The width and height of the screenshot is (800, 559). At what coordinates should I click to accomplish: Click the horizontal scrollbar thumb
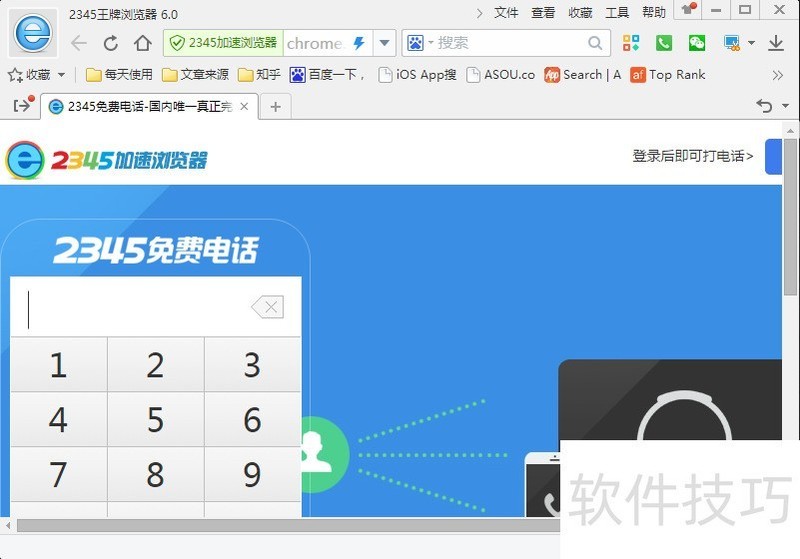[288, 525]
